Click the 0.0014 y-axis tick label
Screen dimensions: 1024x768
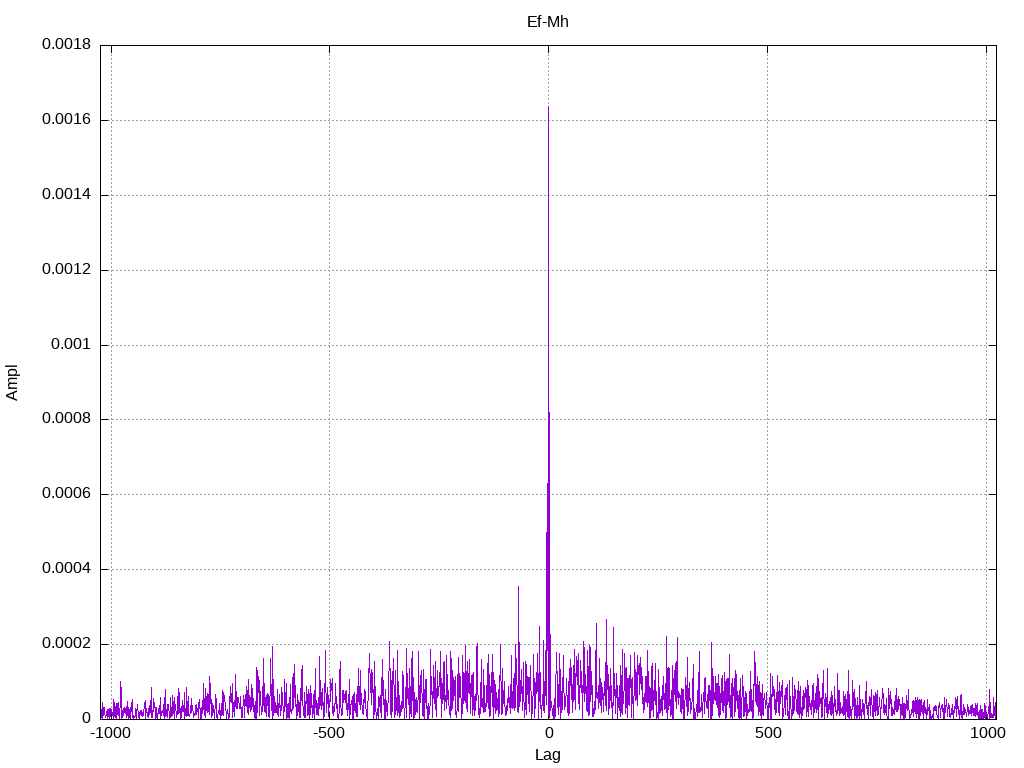[67, 194]
